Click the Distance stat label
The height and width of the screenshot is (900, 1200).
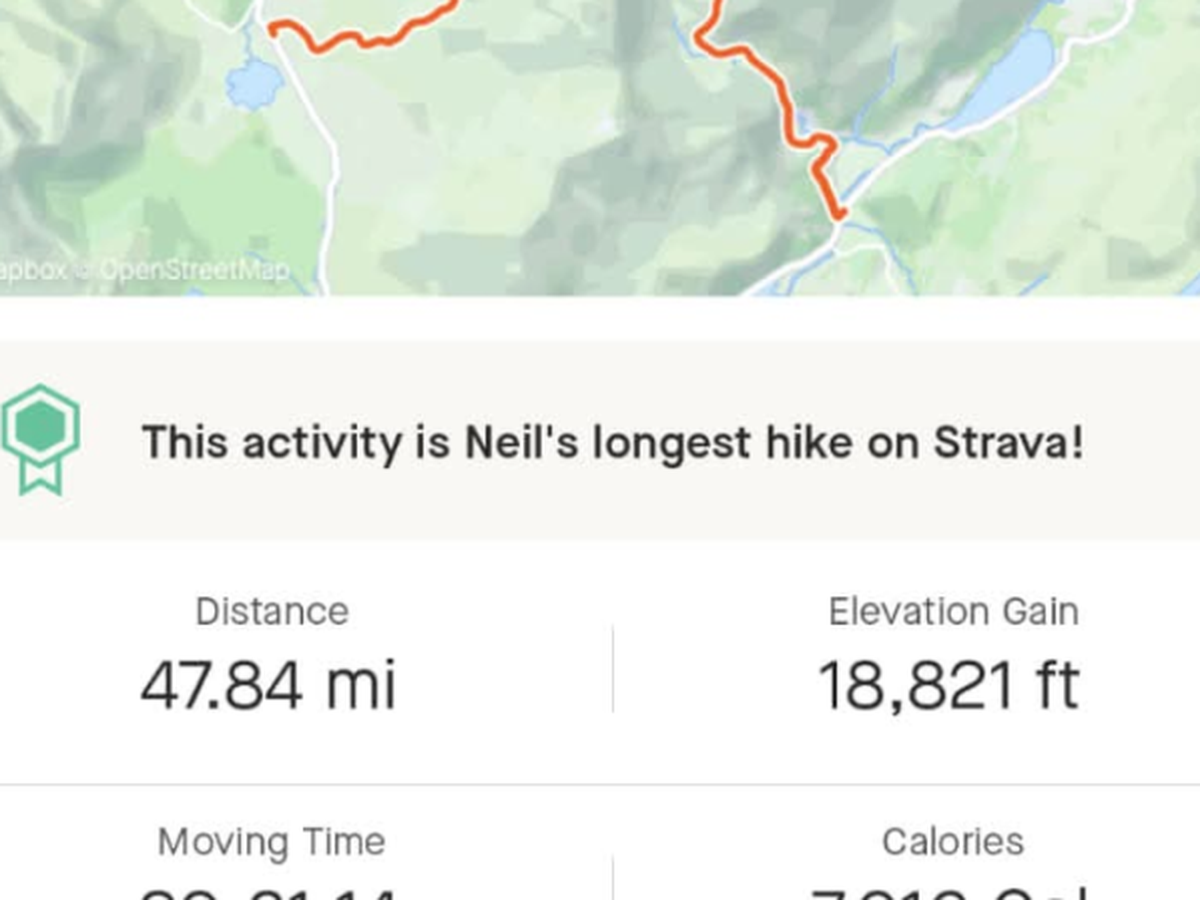(272, 611)
